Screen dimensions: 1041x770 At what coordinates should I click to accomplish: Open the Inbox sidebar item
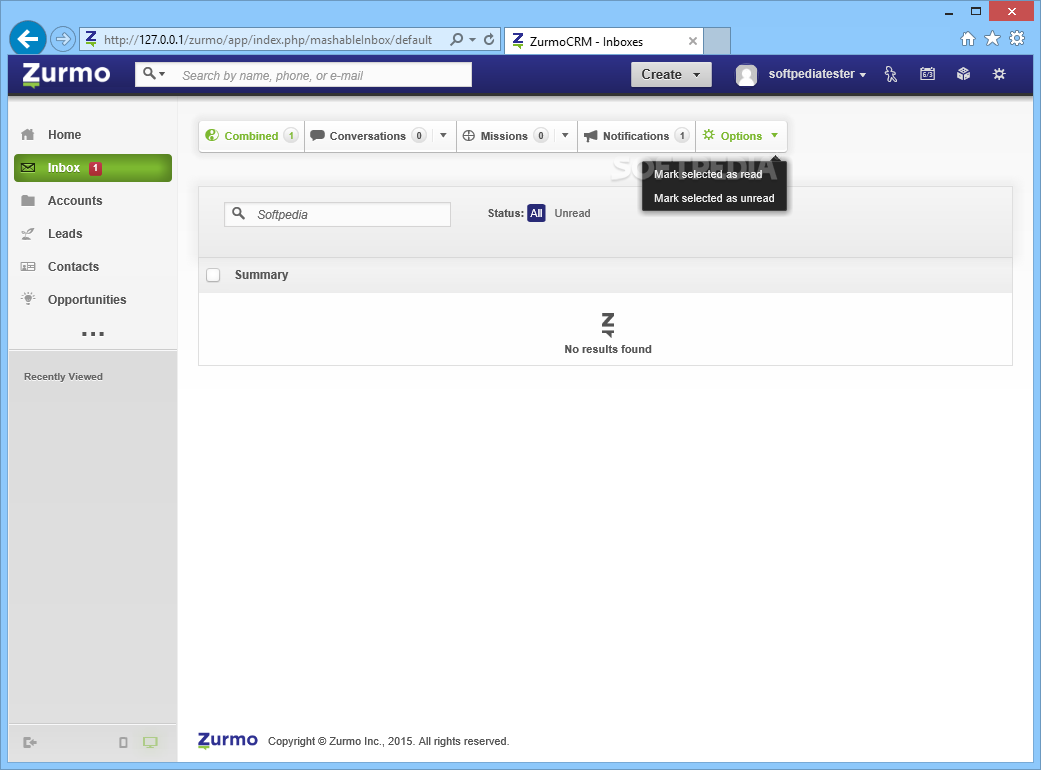point(92,168)
